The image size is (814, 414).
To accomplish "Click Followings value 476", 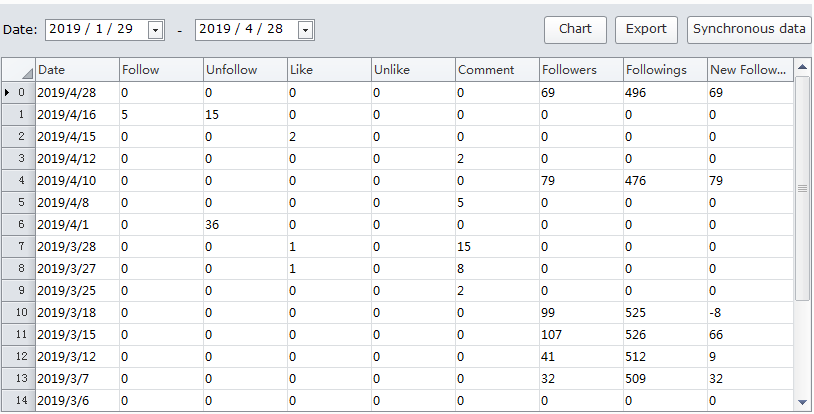I will pyautogui.click(x=666, y=180).
